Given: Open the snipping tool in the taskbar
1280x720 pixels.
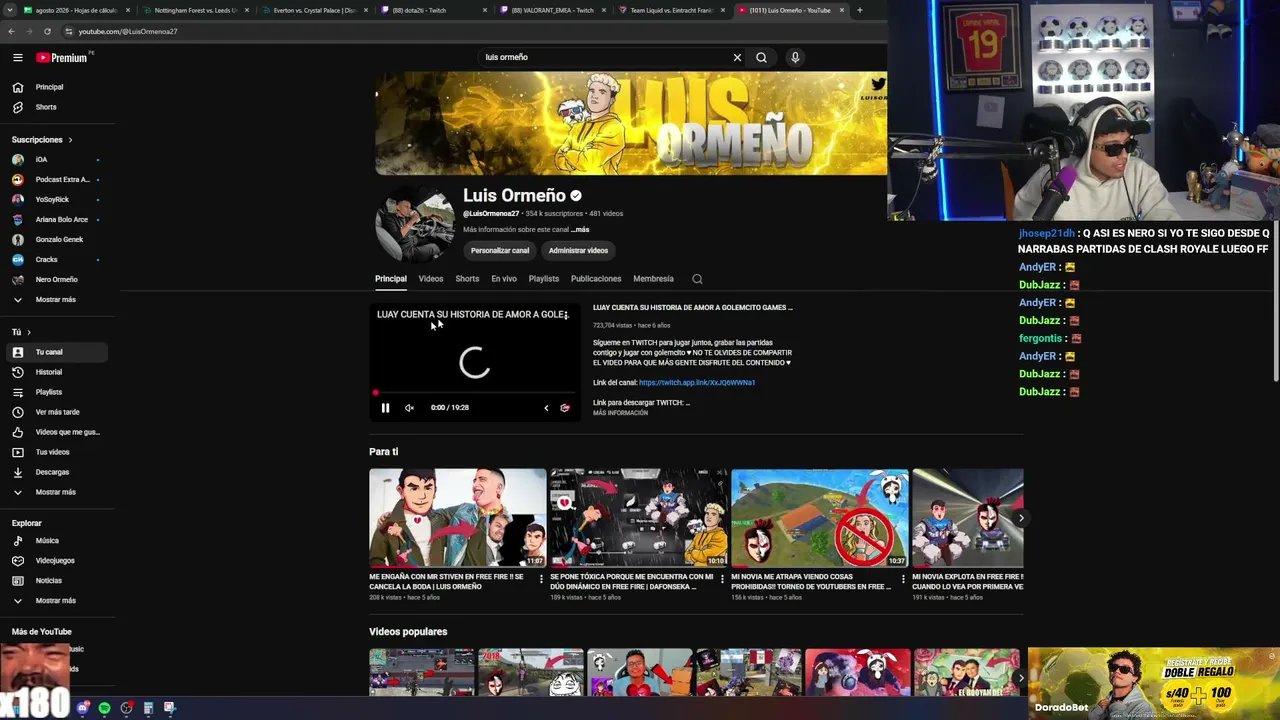Looking at the screenshot, I should (170, 708).
